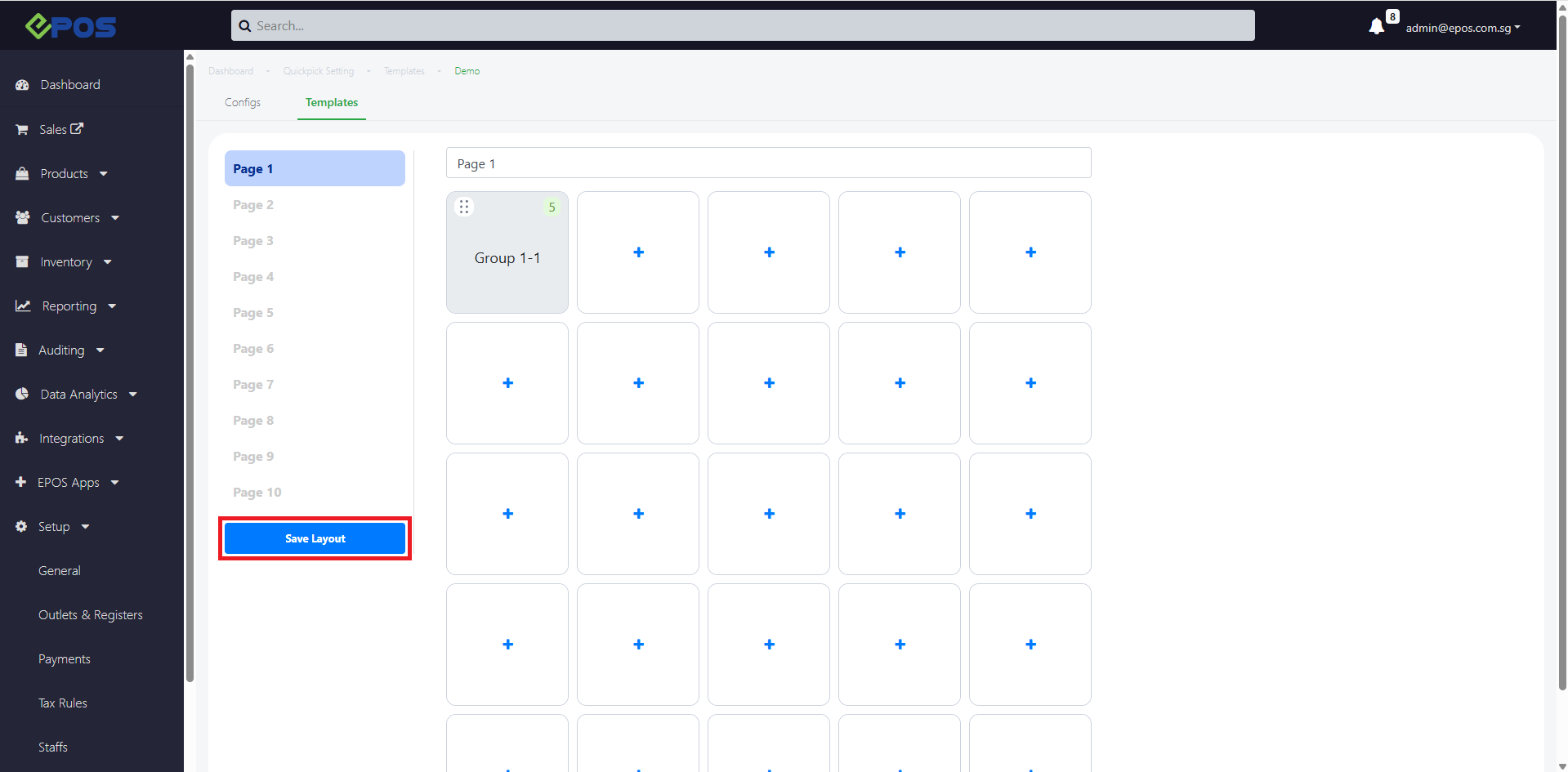
Task: Click the sidebar vertical scrollbar
Action: pos(190,368)
